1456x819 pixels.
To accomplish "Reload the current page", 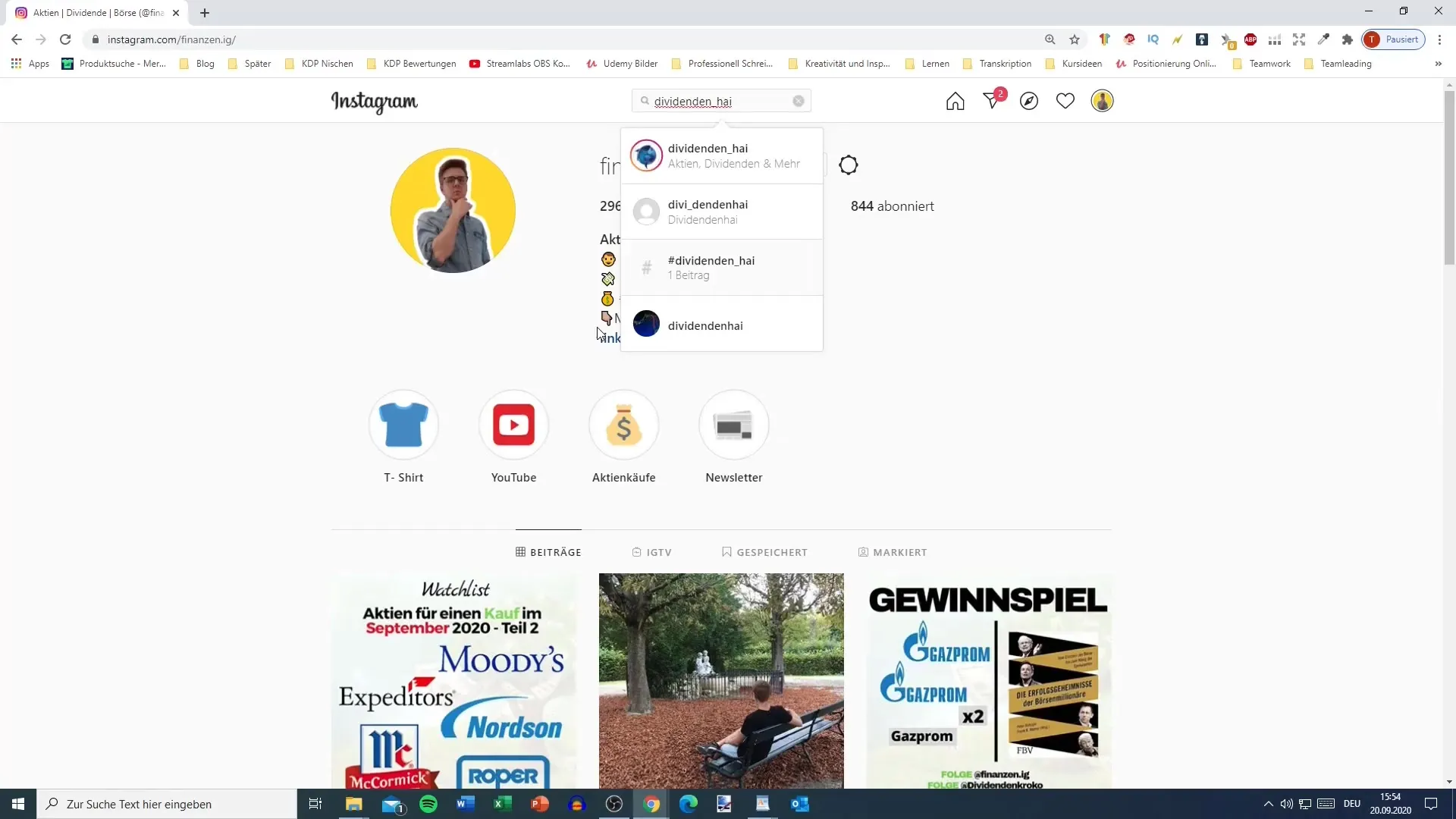I will pos(65,39).
